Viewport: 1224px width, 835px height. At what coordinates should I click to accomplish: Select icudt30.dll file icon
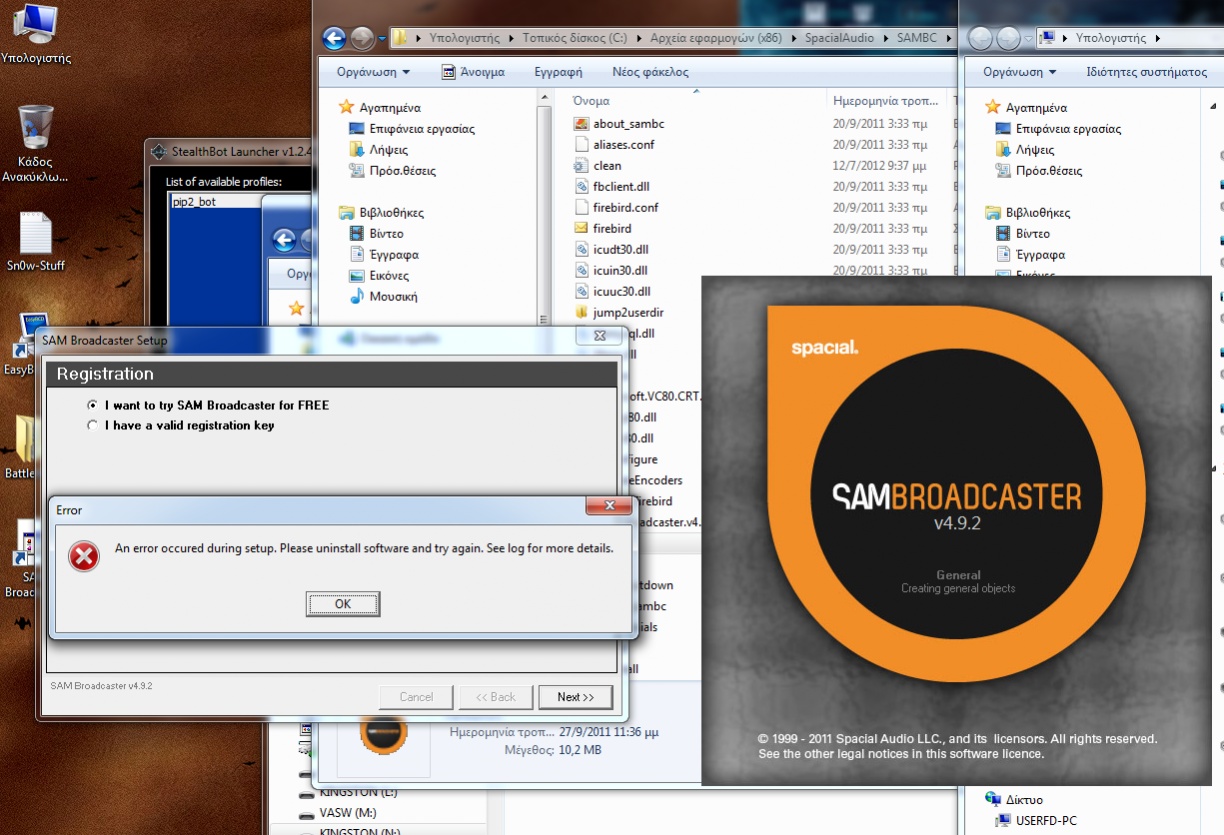click(583, 250)
